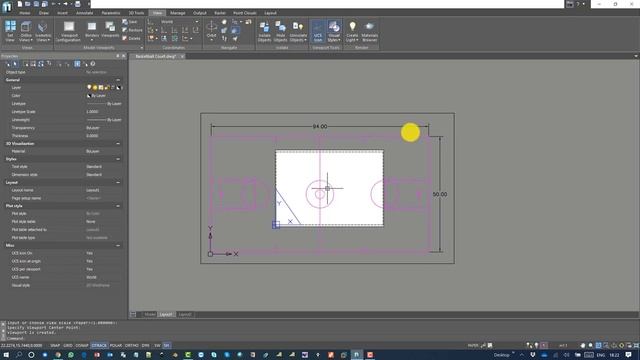Open the Output ribbon tab
Screen dimensions: 640x360
(x=199, y=13)
